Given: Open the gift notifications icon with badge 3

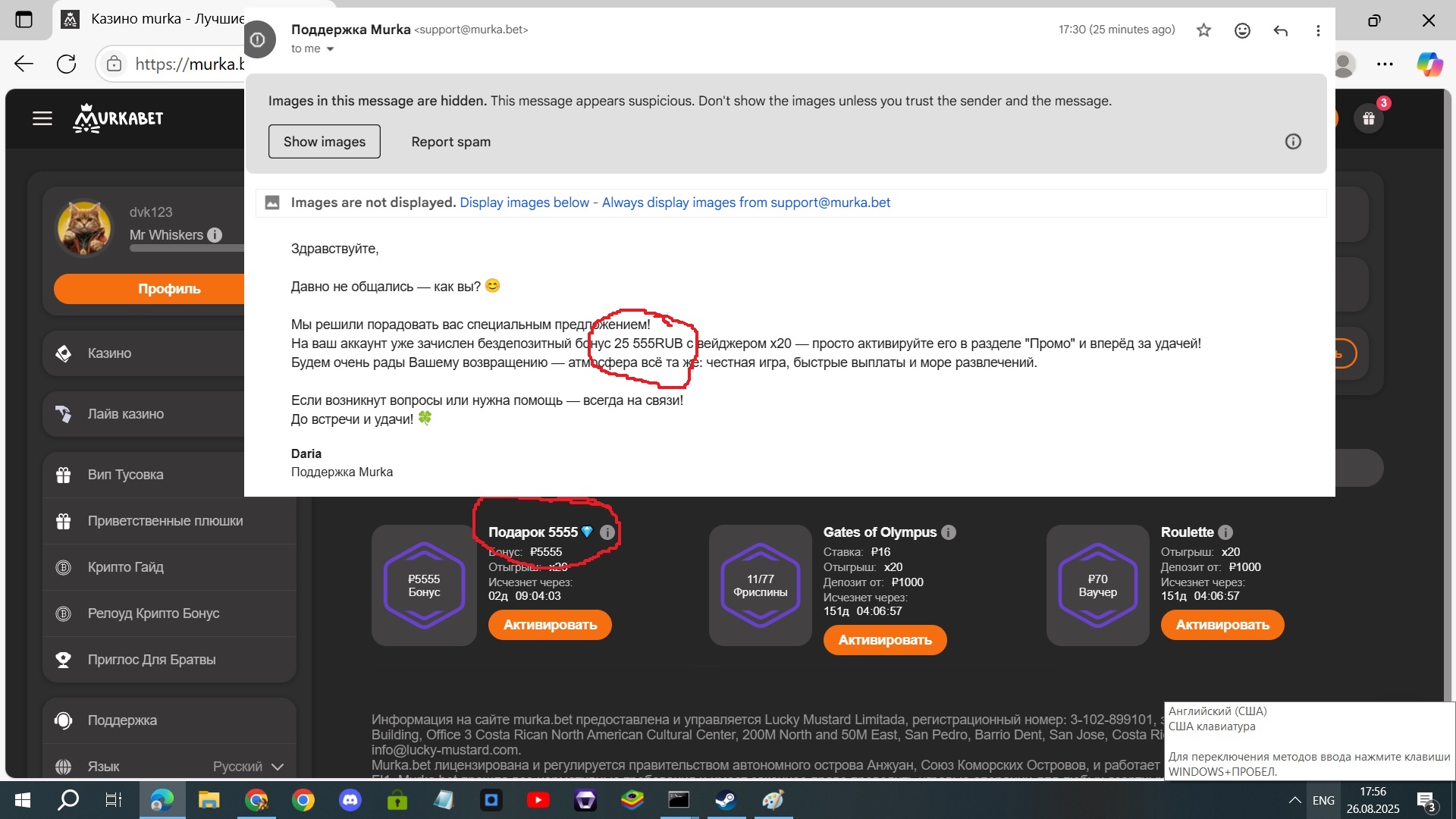Looking at the screenshot, I should [x=1369, y=118].
